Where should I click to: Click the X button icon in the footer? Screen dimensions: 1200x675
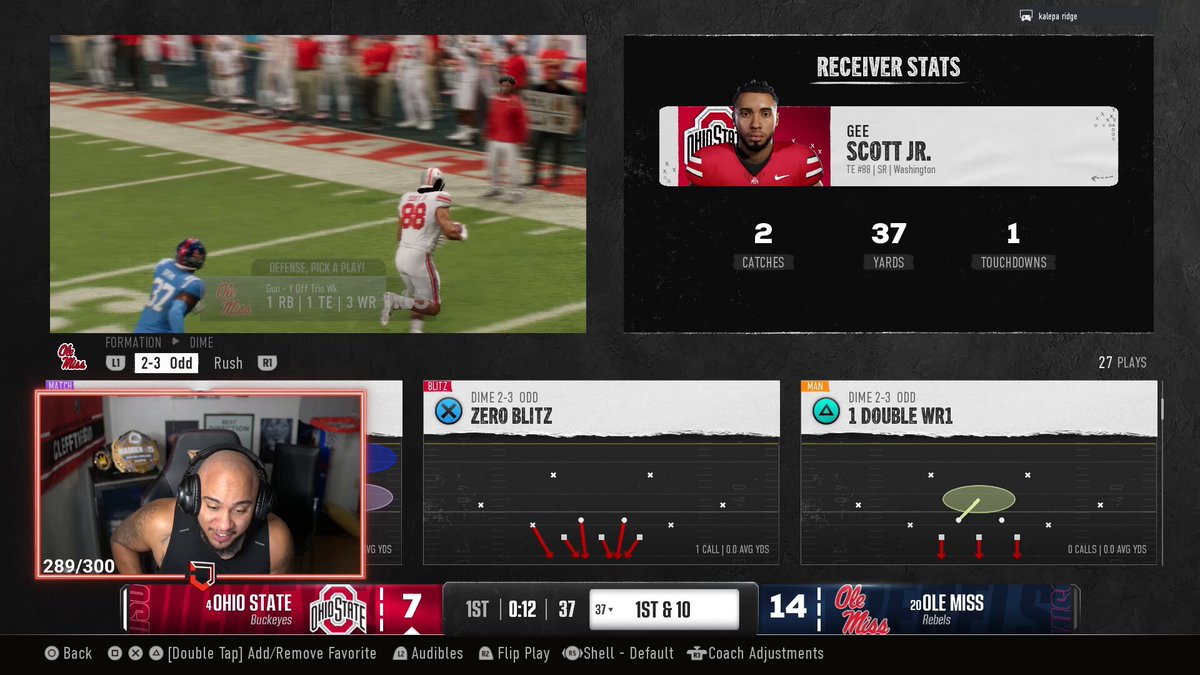pyautogui.click(x=136, y=653)
